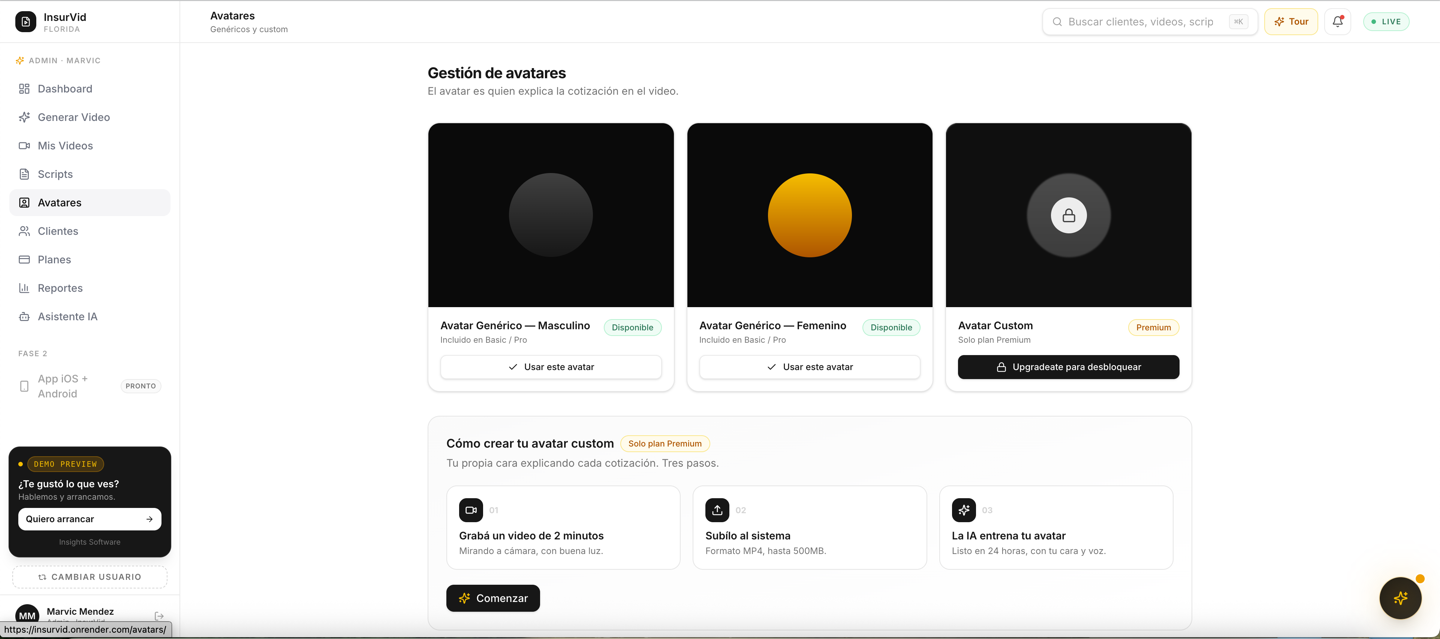Click the floating AI sparkle assistant button

(x=1400, y=598)
